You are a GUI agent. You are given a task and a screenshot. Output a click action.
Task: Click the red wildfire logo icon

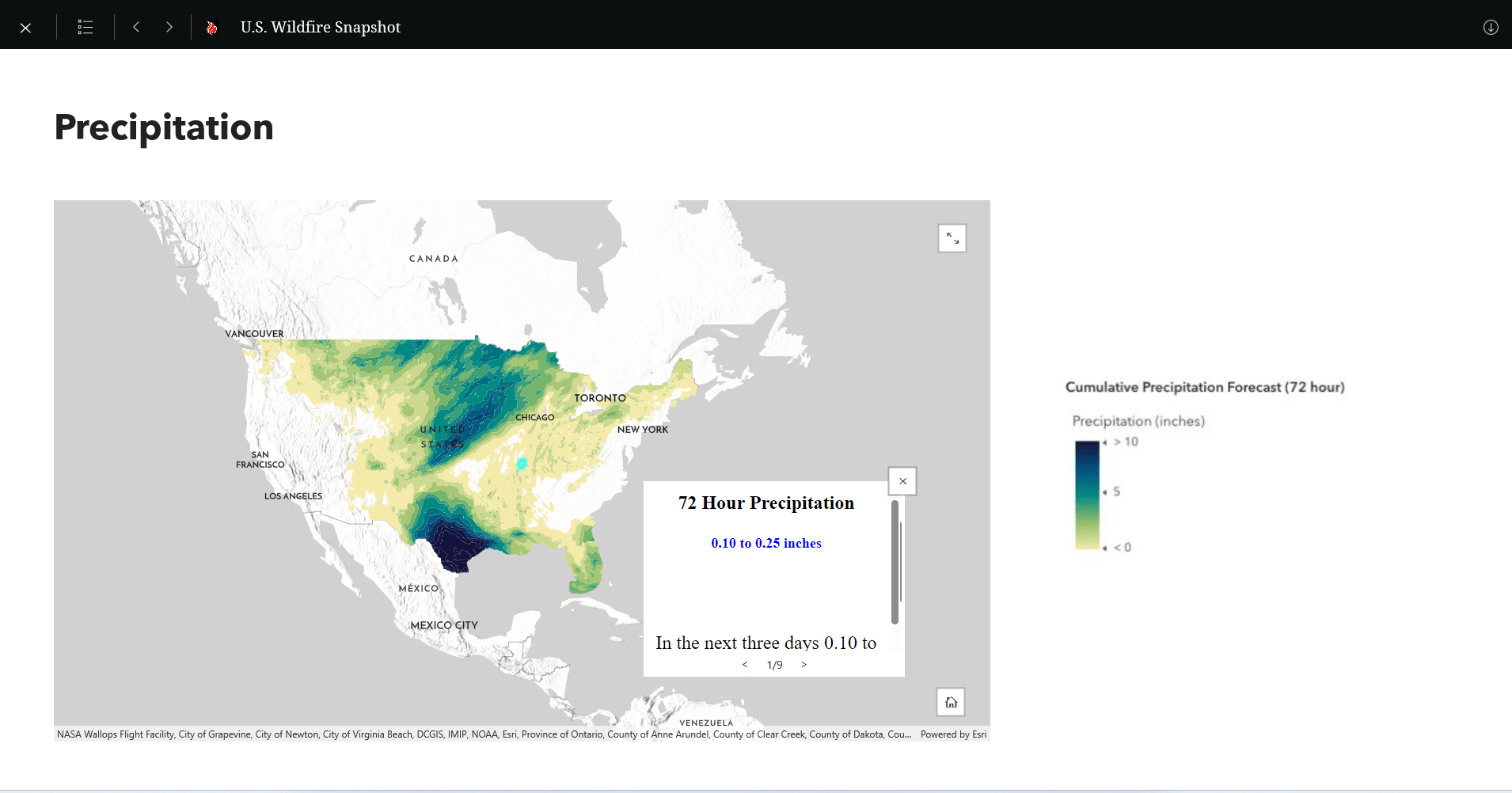click(211, 28)
